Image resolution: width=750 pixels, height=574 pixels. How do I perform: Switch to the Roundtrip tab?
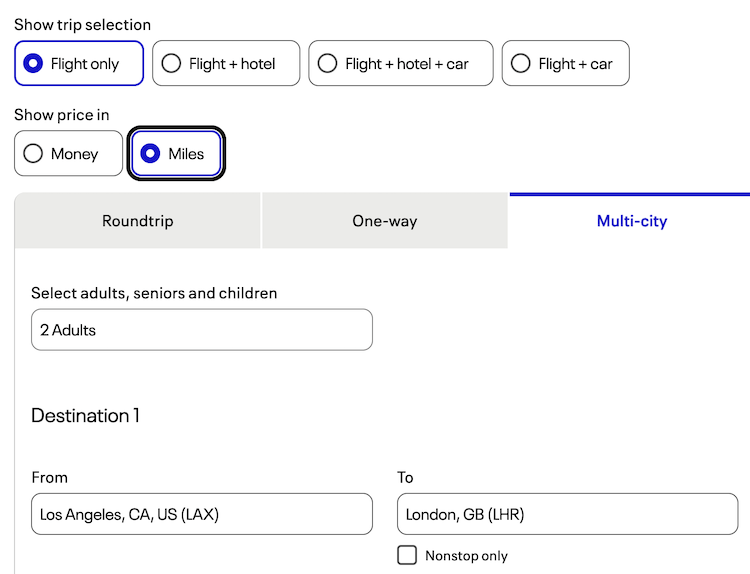(138, 221)
